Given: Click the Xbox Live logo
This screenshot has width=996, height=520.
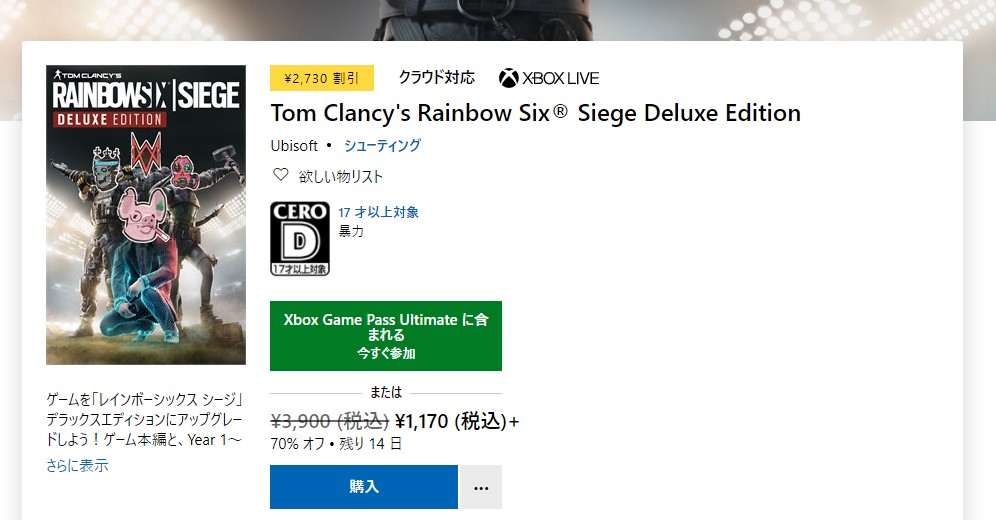Looking at the screenshot, I should pos(549,78).
